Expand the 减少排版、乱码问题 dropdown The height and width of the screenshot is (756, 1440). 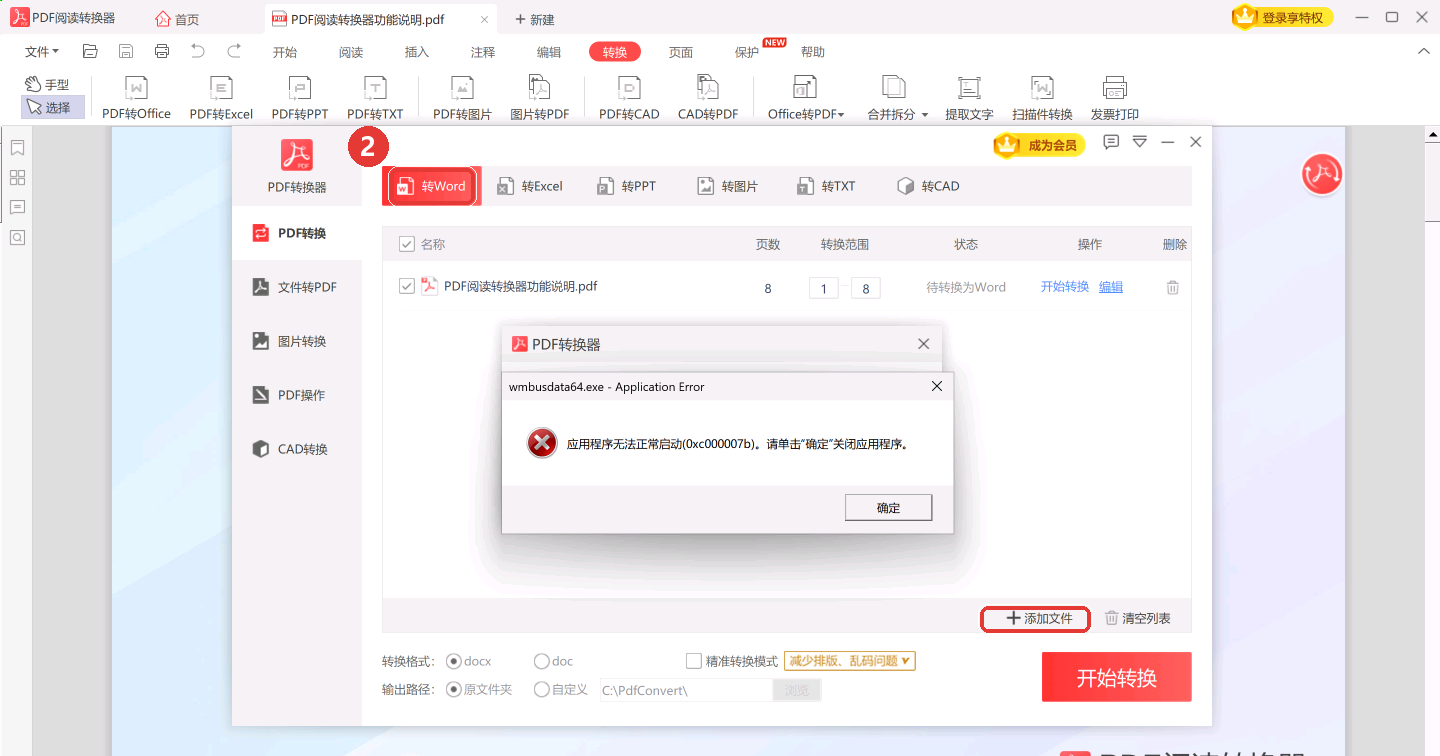pos(850,661)
